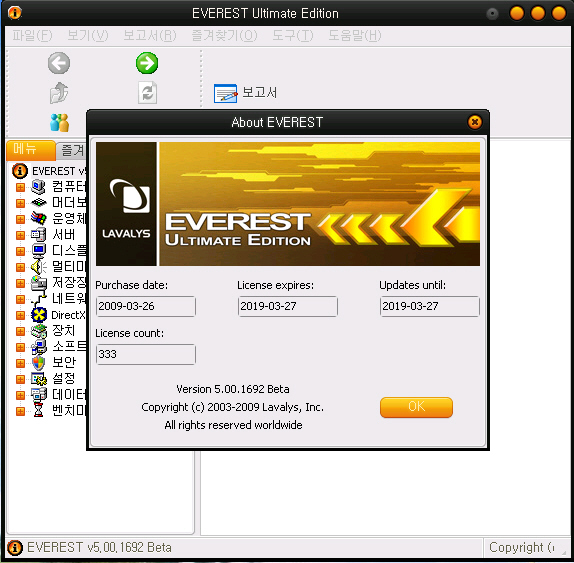Open the 보고서 report toolbar icon
574x563 pixels.
[225, 93]
